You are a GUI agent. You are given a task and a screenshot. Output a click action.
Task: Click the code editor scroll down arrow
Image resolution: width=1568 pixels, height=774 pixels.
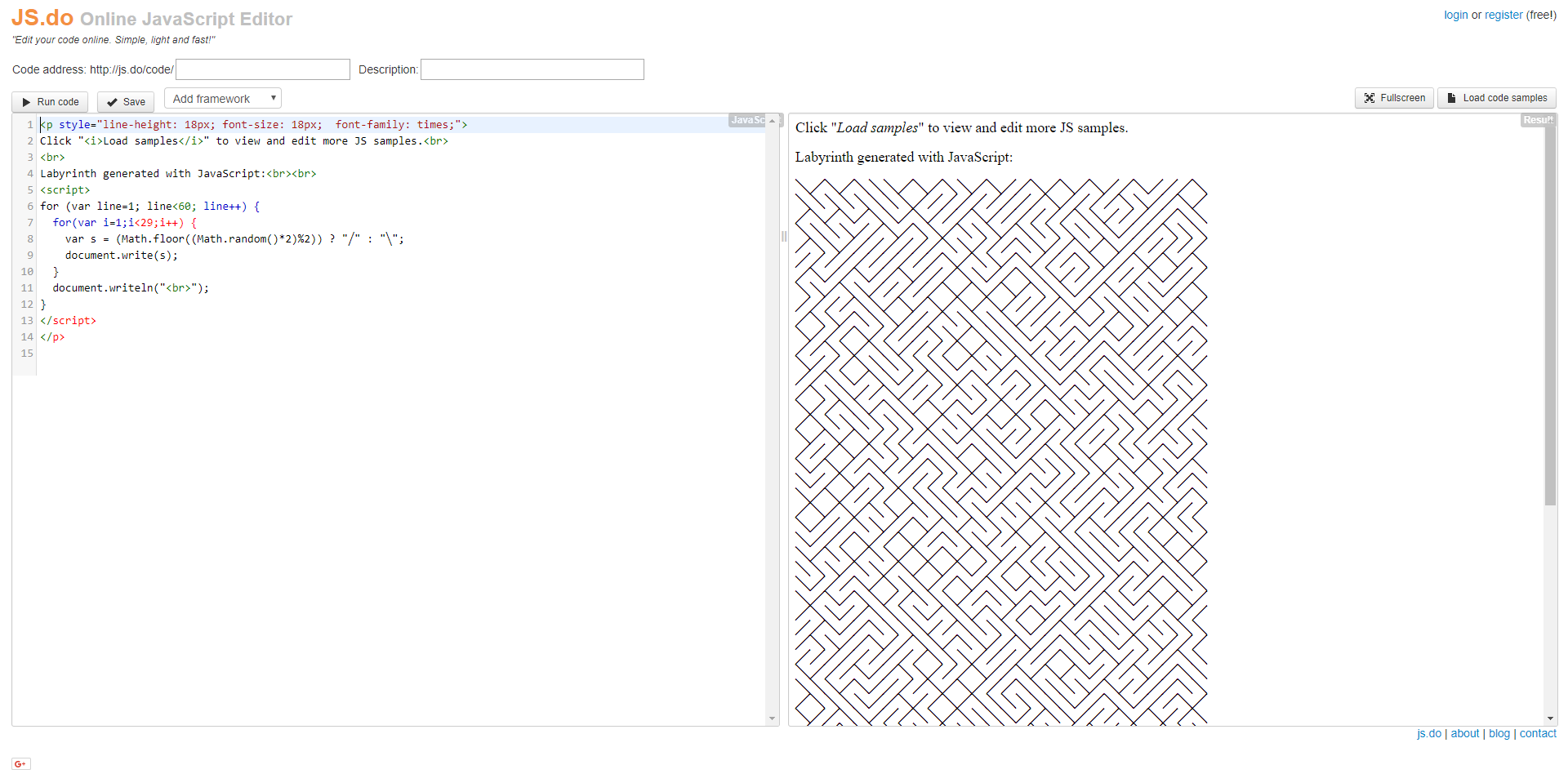tap(772, 718)
